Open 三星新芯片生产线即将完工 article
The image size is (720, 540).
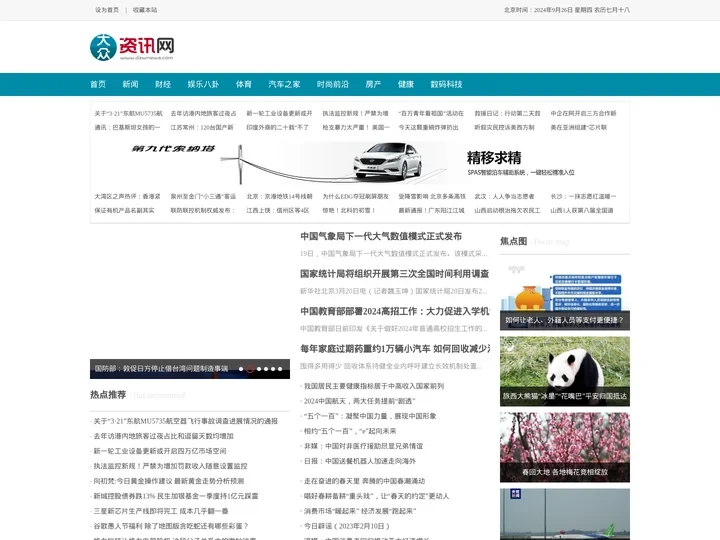(x=161, y=511)
